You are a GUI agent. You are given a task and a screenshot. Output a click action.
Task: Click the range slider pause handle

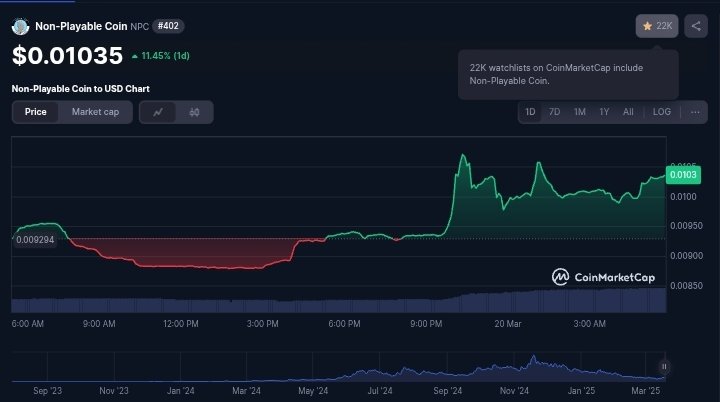point(664,367)
